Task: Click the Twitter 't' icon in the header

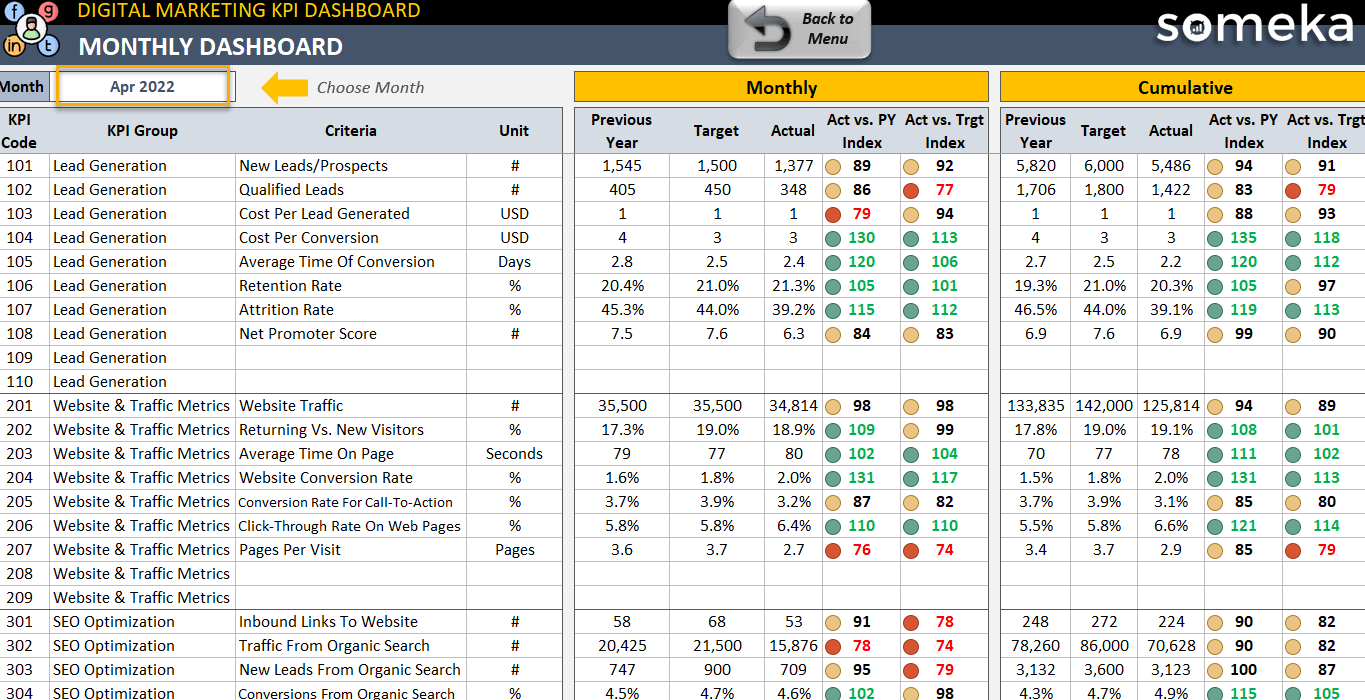Action: click(50, 47)
